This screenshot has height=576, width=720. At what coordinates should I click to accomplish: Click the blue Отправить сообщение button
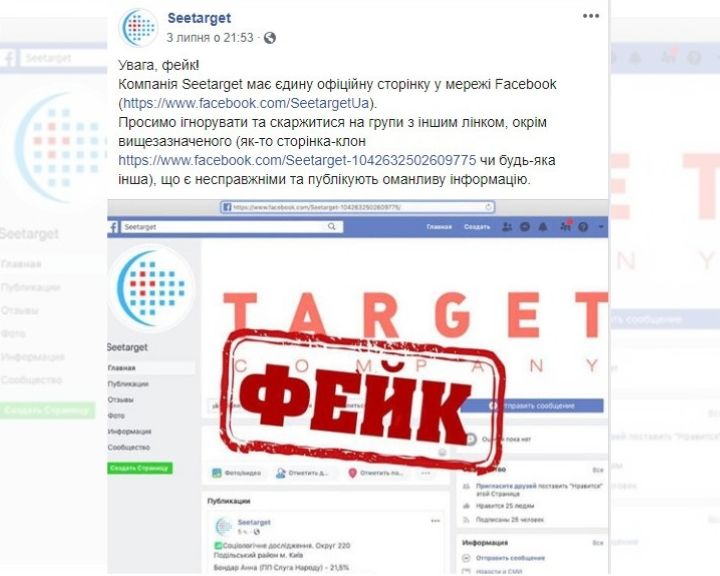tap(533, 406)
